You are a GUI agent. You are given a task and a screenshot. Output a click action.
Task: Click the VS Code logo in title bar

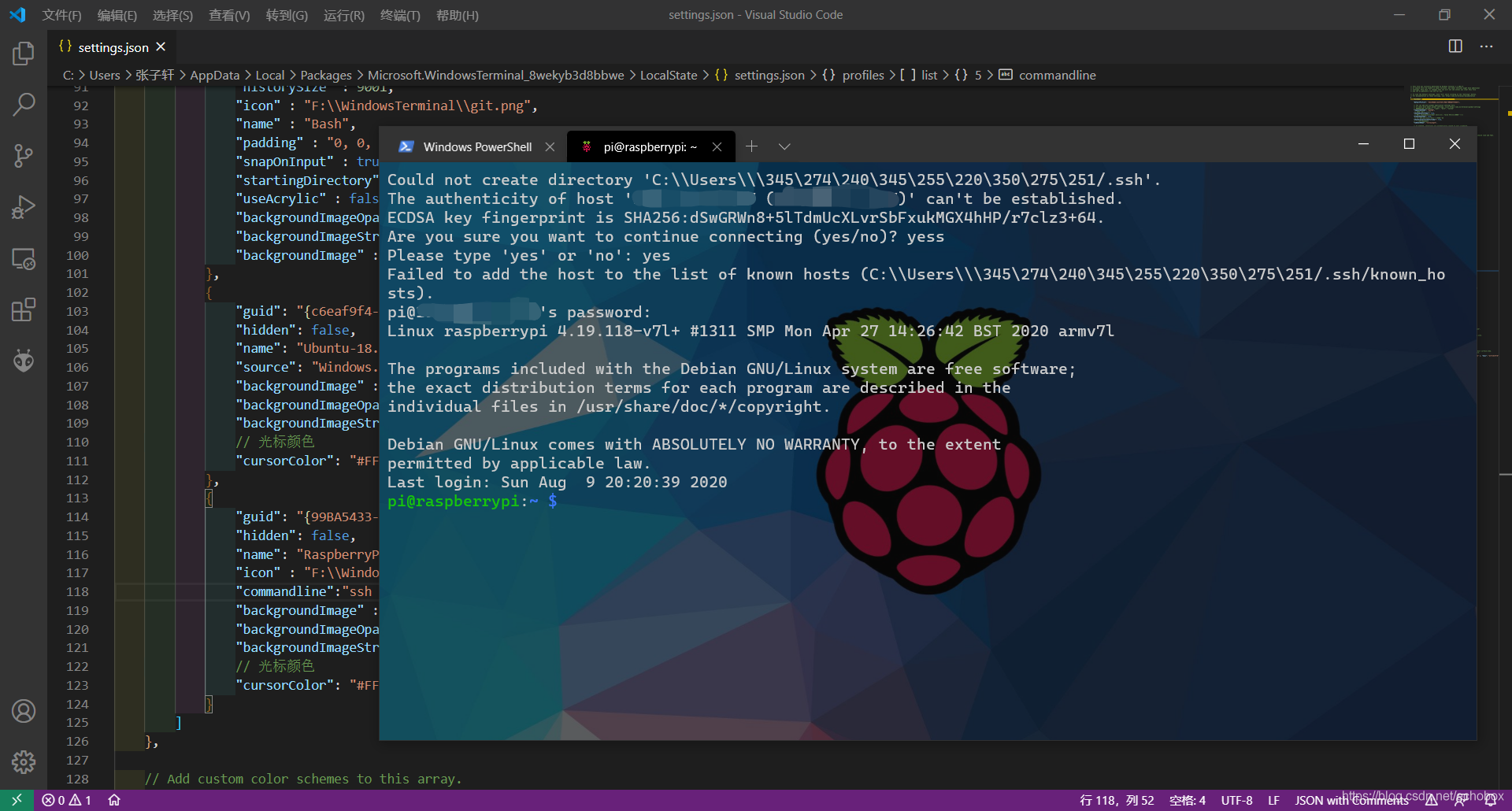pyautogui.click(x=17, y=15)
